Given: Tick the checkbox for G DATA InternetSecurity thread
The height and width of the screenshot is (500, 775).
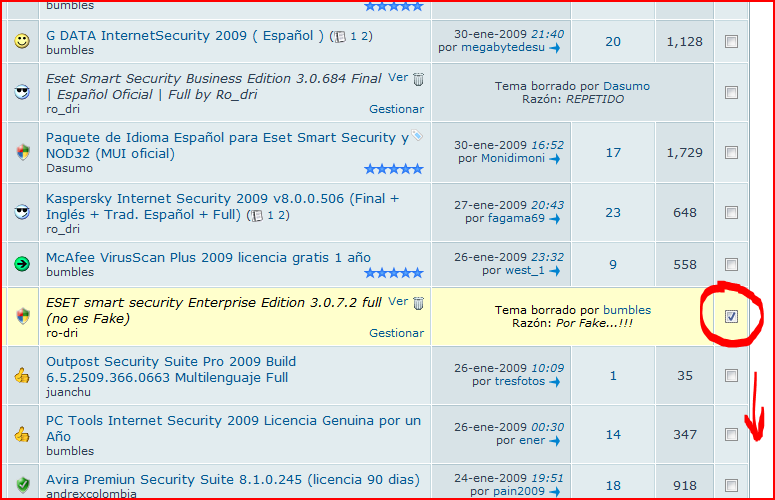Looking at the screenshot, I should [731, 42].
